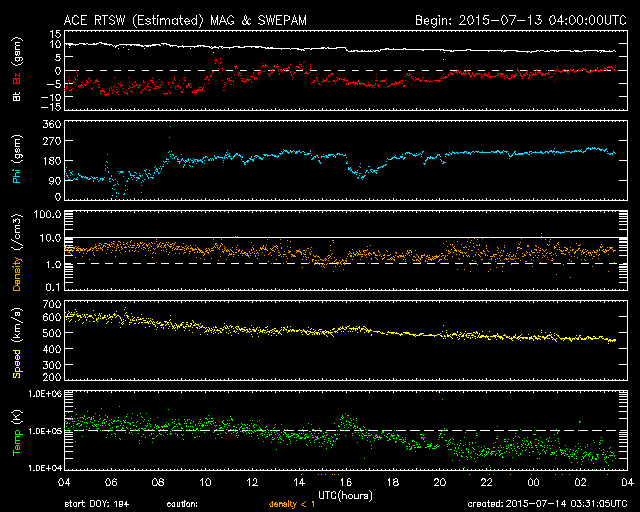The width and height of the screenshot is (640, 512).
Task: Click the yellow "Speed (km/s)" axis label
Action: pyautogui.click(x=17, y=343)
